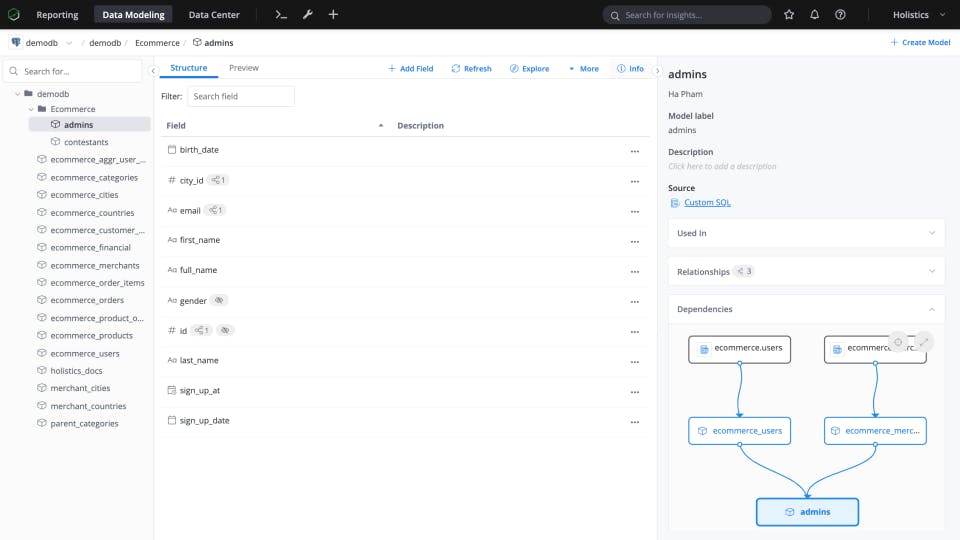Open the notifications bell
This screenshot has height=540, width=960.
(x=814, y=15)
